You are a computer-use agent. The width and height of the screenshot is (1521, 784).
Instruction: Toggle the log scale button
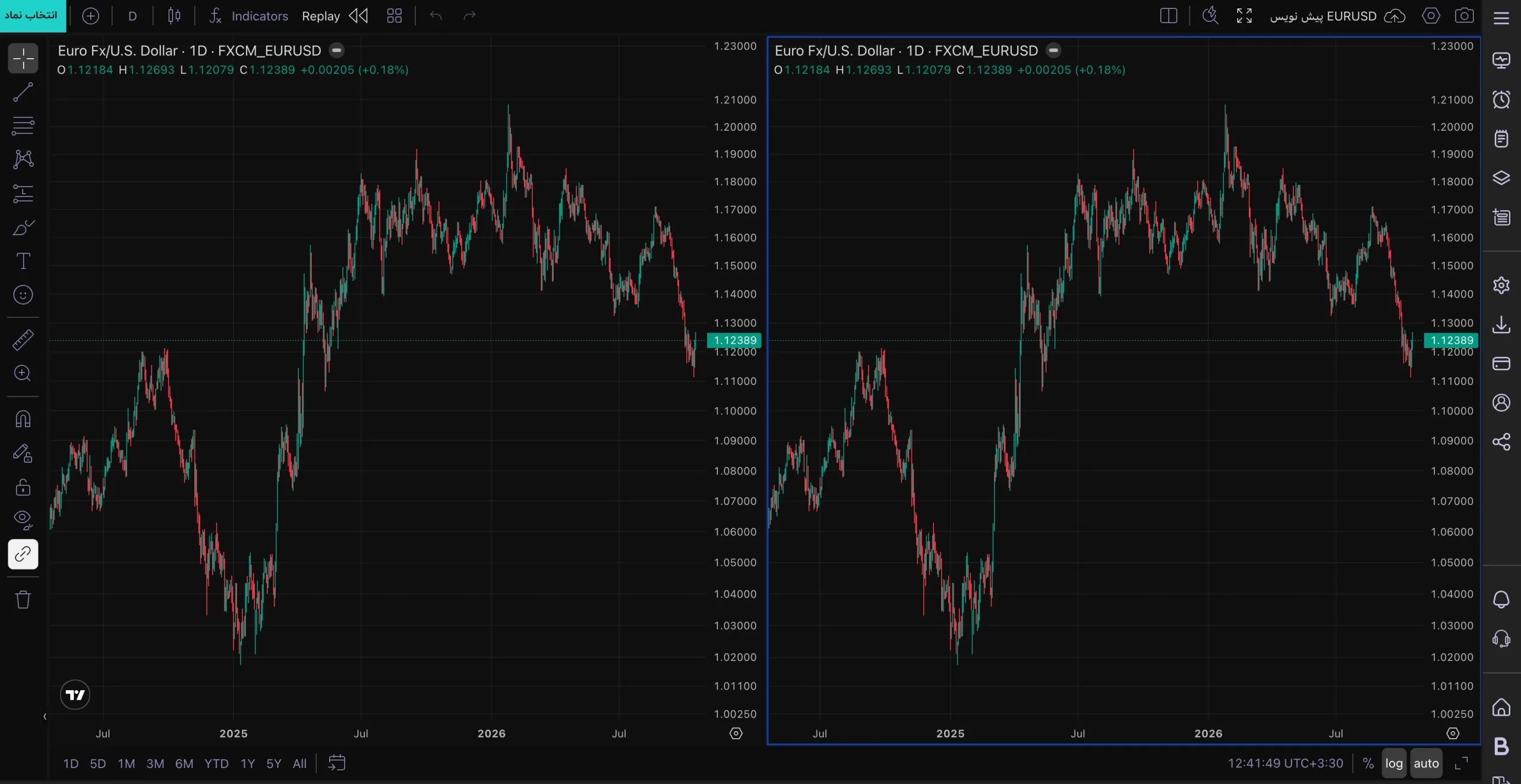1394,763
